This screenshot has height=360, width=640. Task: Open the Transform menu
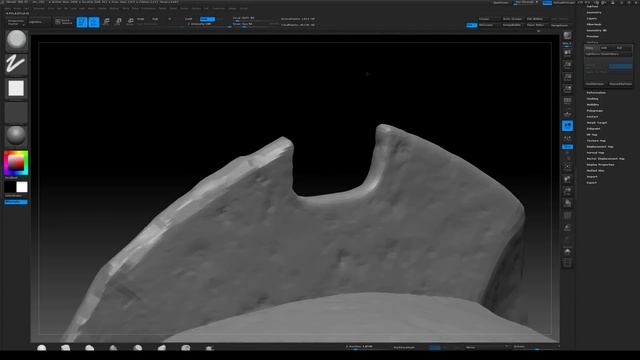click(x=218, y=8)
